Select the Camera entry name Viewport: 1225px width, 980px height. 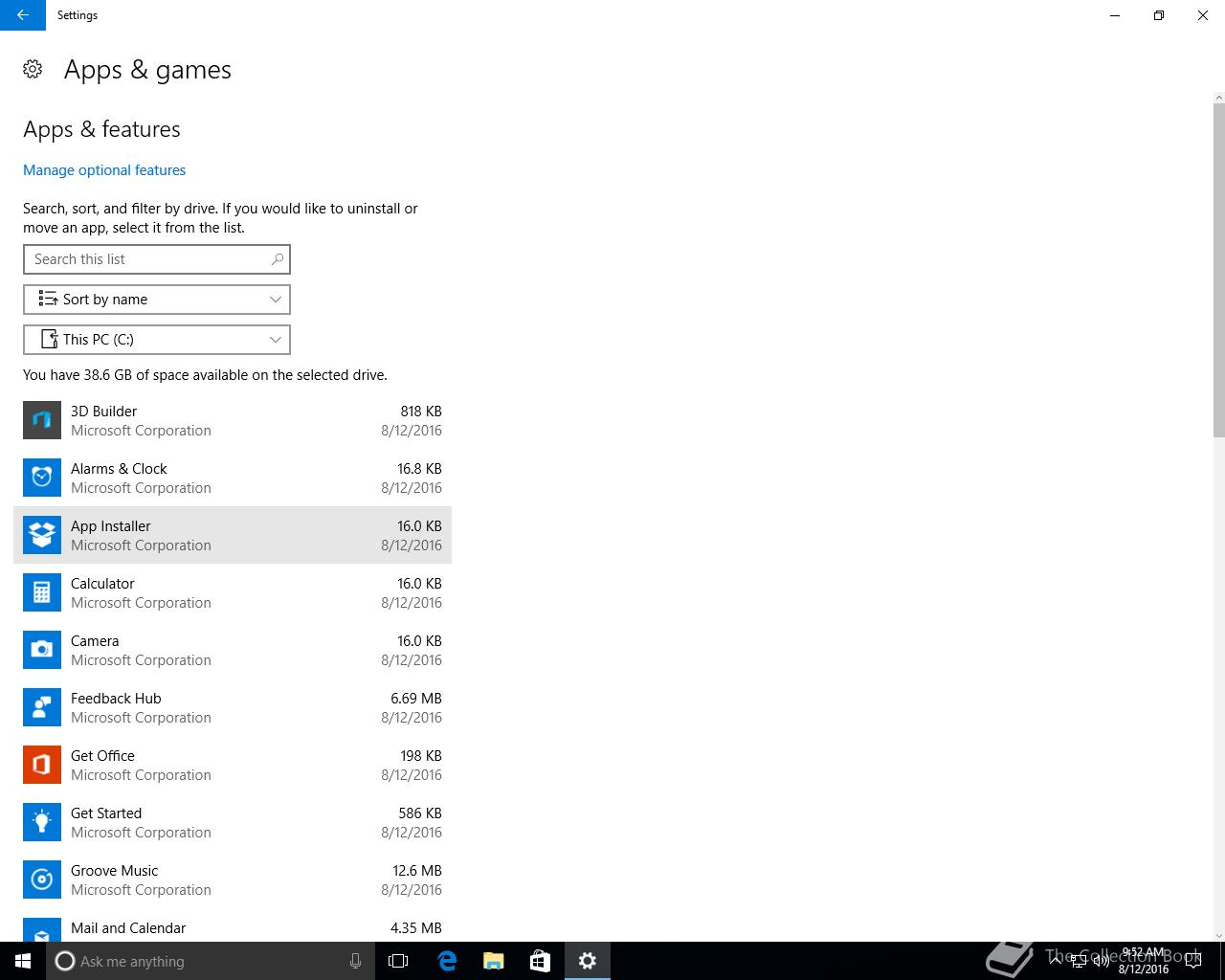point(95,641)
